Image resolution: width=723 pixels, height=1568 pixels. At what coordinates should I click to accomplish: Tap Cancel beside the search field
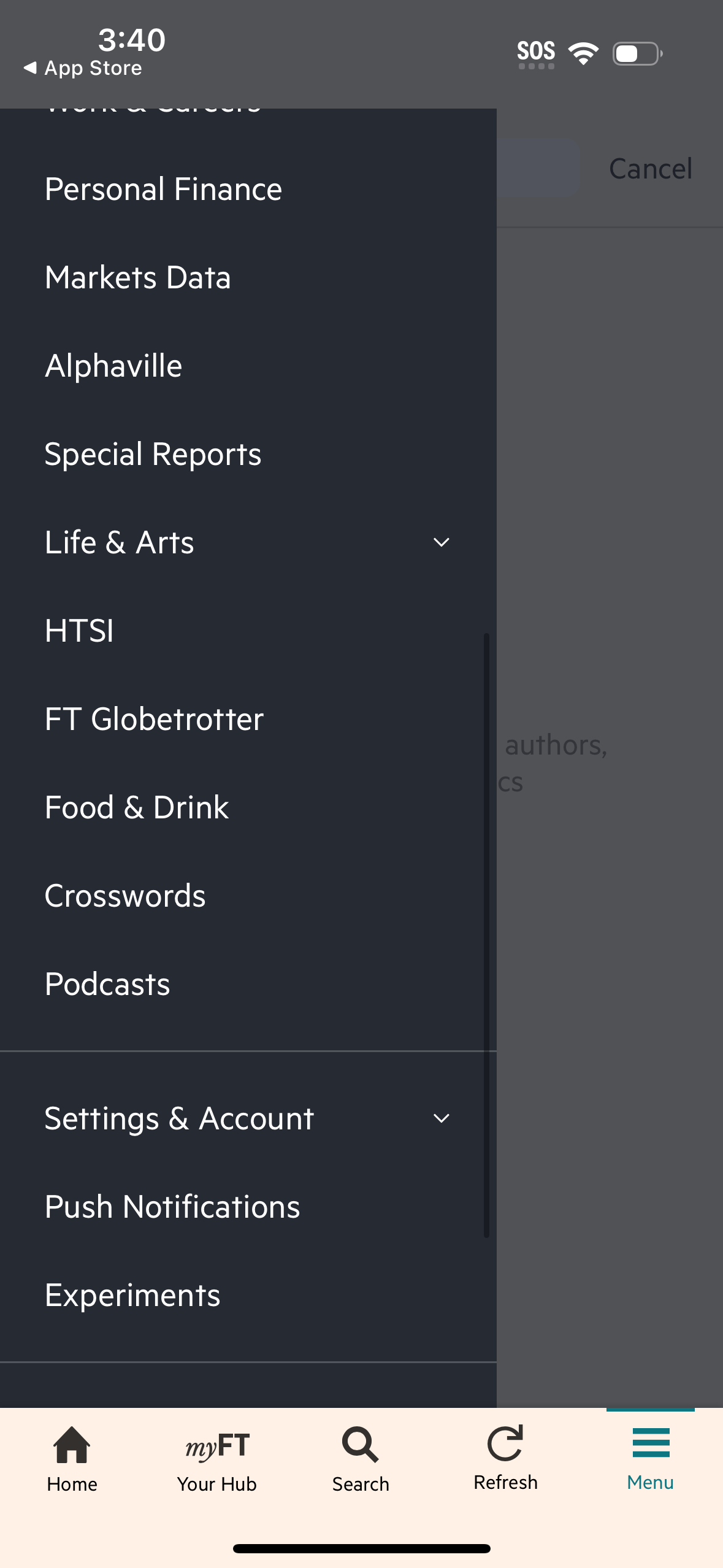650,169
